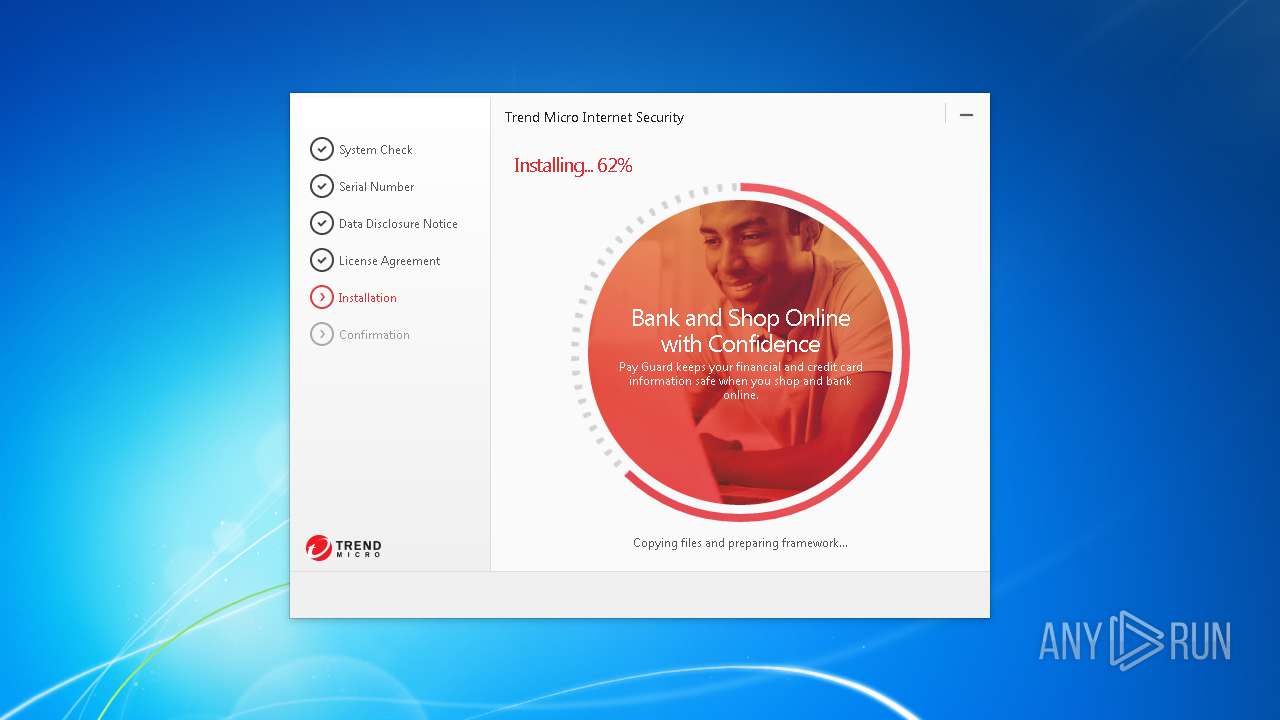
Task: Minimize the installer window
Action: 966,115
